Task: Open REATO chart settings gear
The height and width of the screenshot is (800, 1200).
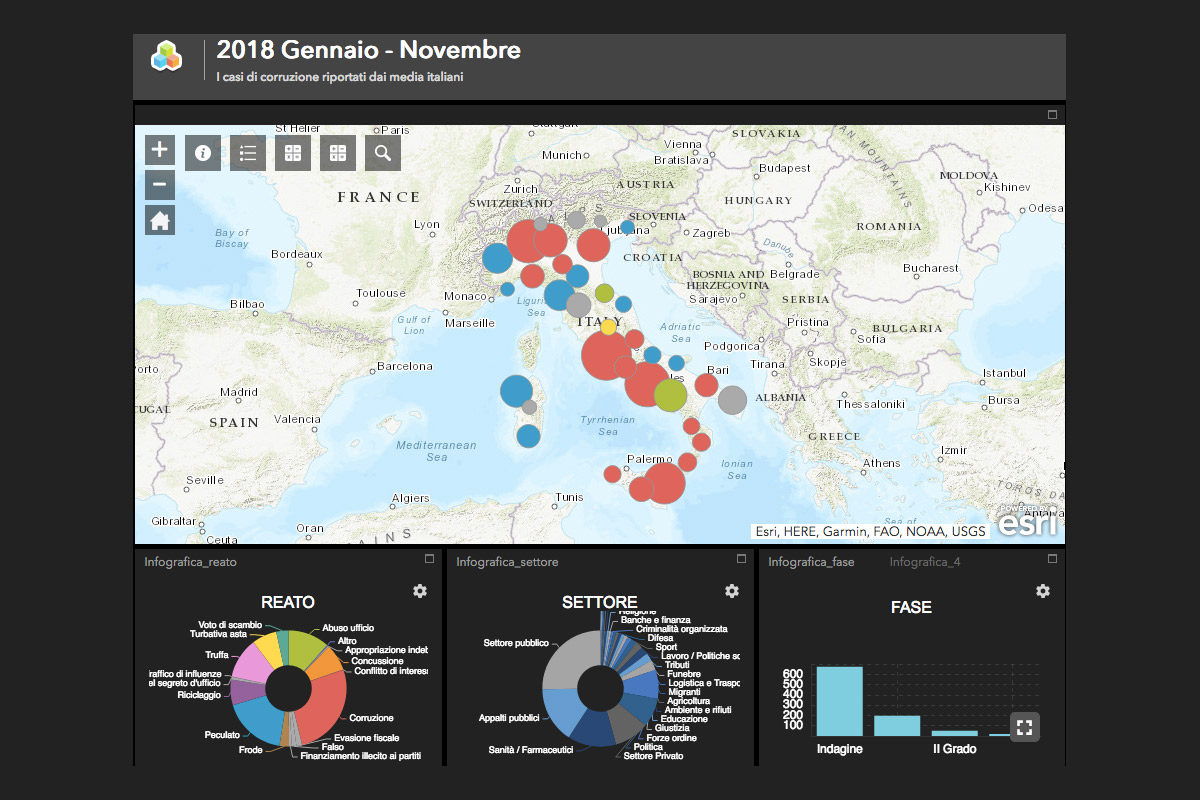Action: [x=420, y=591]
